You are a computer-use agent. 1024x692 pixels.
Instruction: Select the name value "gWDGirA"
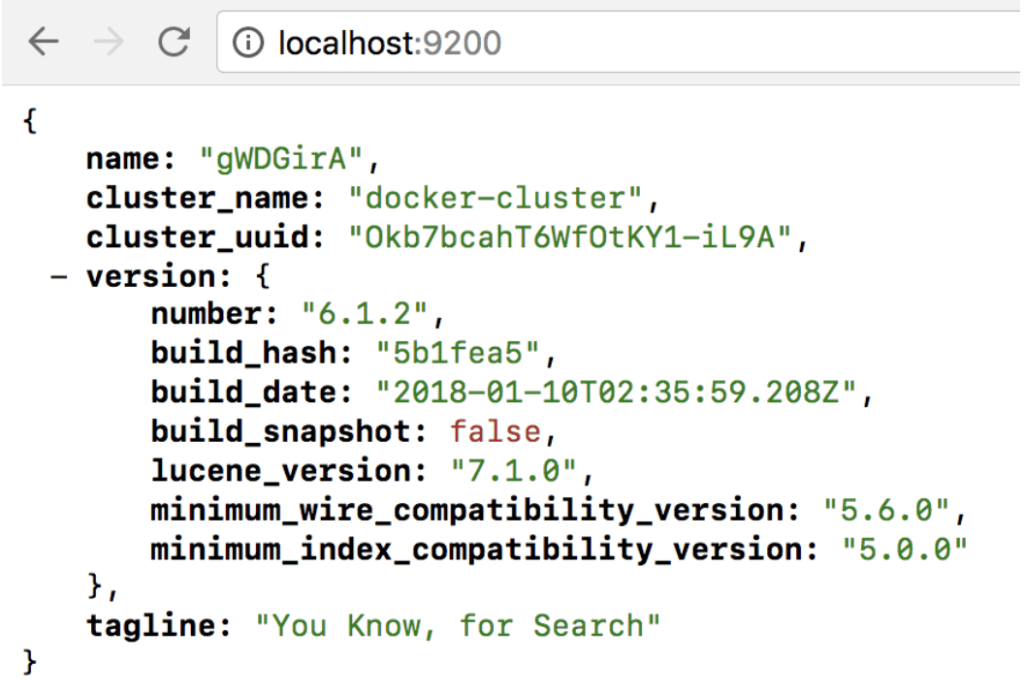(x=281, y=159)
